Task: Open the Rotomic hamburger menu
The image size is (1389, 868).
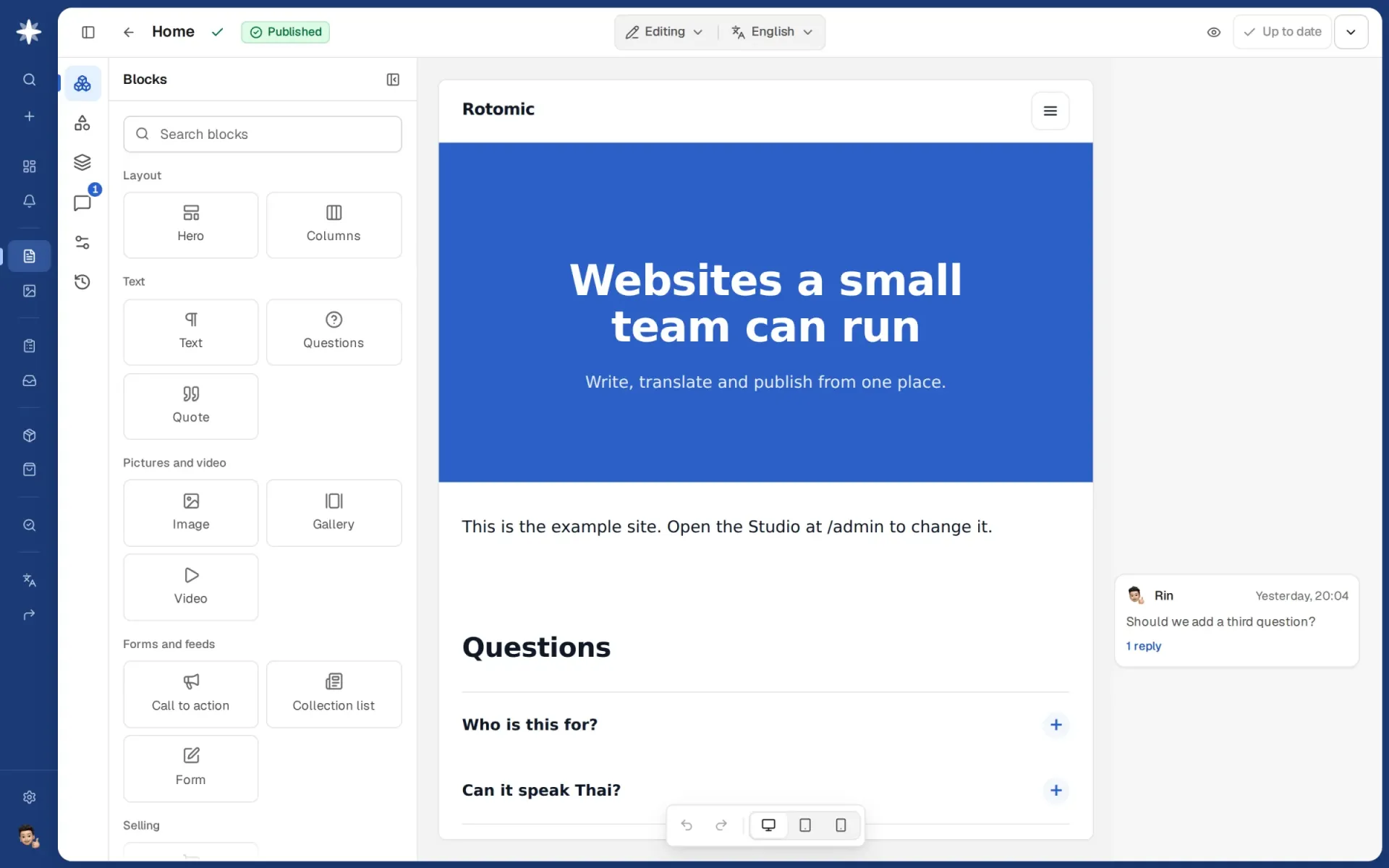Action: (1050, 111)
